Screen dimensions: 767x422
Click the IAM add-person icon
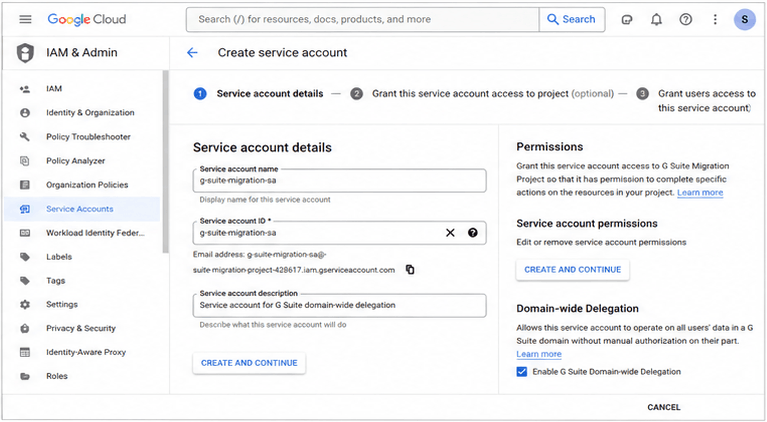point(25,89)
